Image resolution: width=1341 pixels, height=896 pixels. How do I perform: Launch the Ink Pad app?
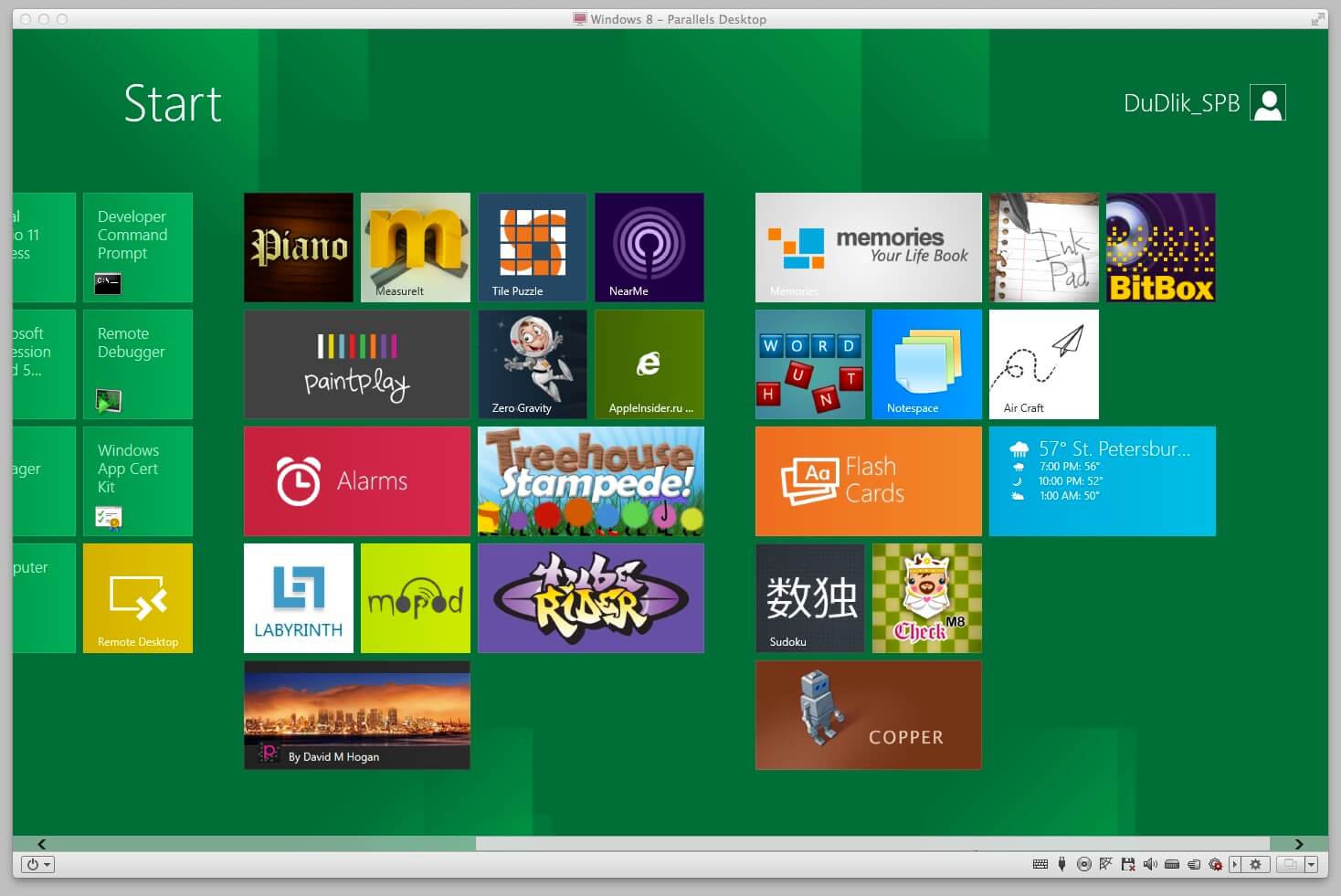click(x=1044, y=248)
